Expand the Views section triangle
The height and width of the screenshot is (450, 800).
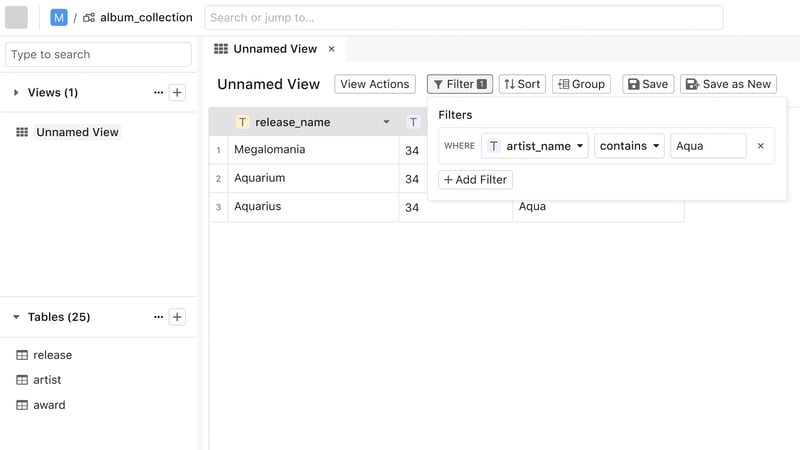point(16,93)
